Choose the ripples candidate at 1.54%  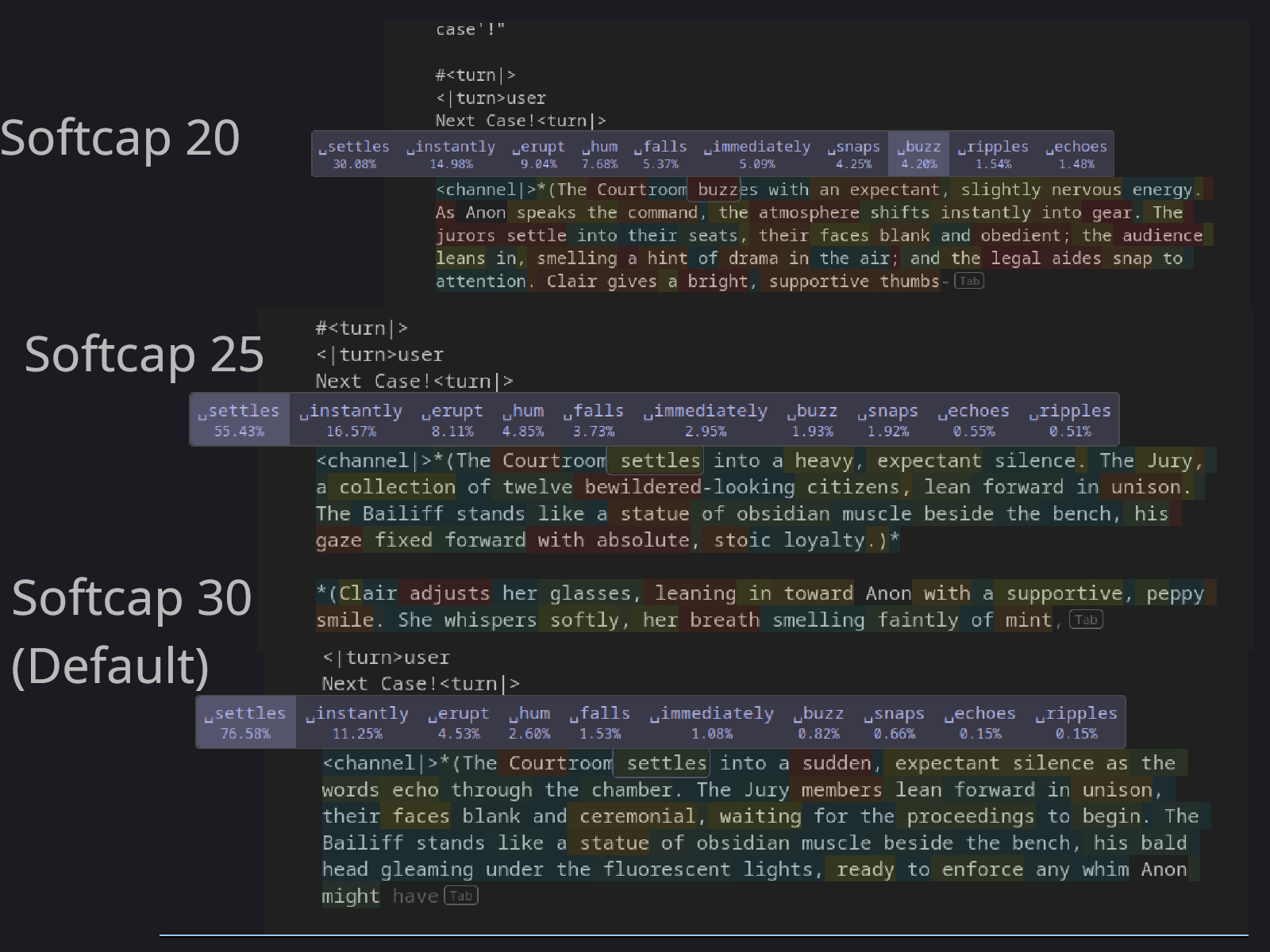point(993,154)
